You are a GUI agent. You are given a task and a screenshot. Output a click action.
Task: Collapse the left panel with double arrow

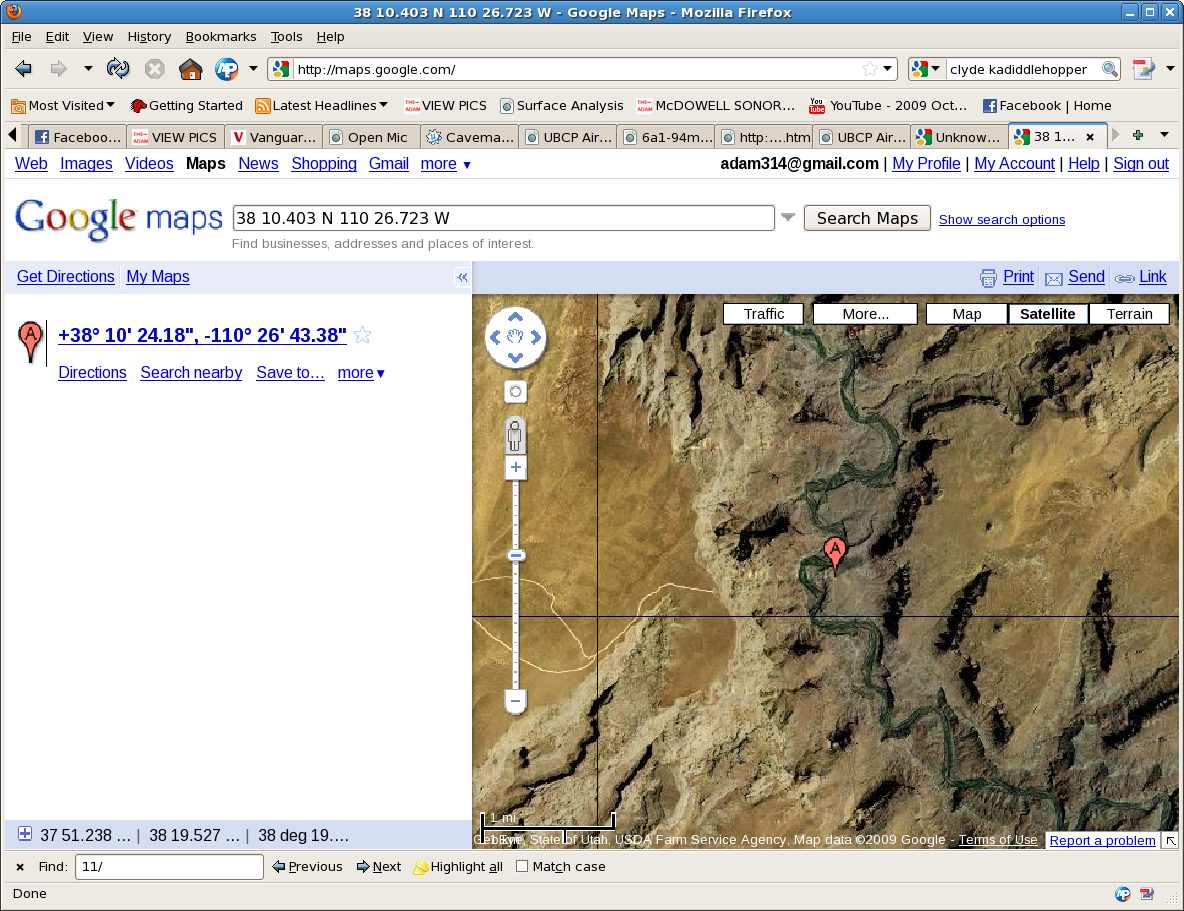[462, 277]
